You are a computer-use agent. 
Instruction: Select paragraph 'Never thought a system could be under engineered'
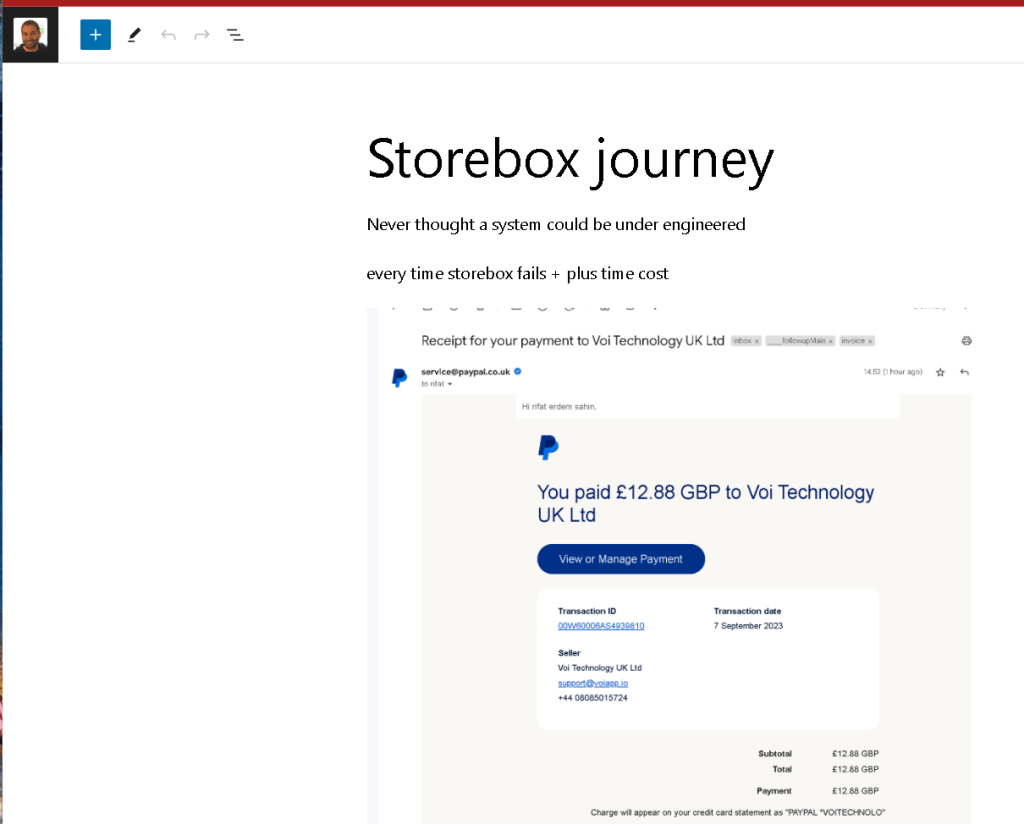point(556,225)
